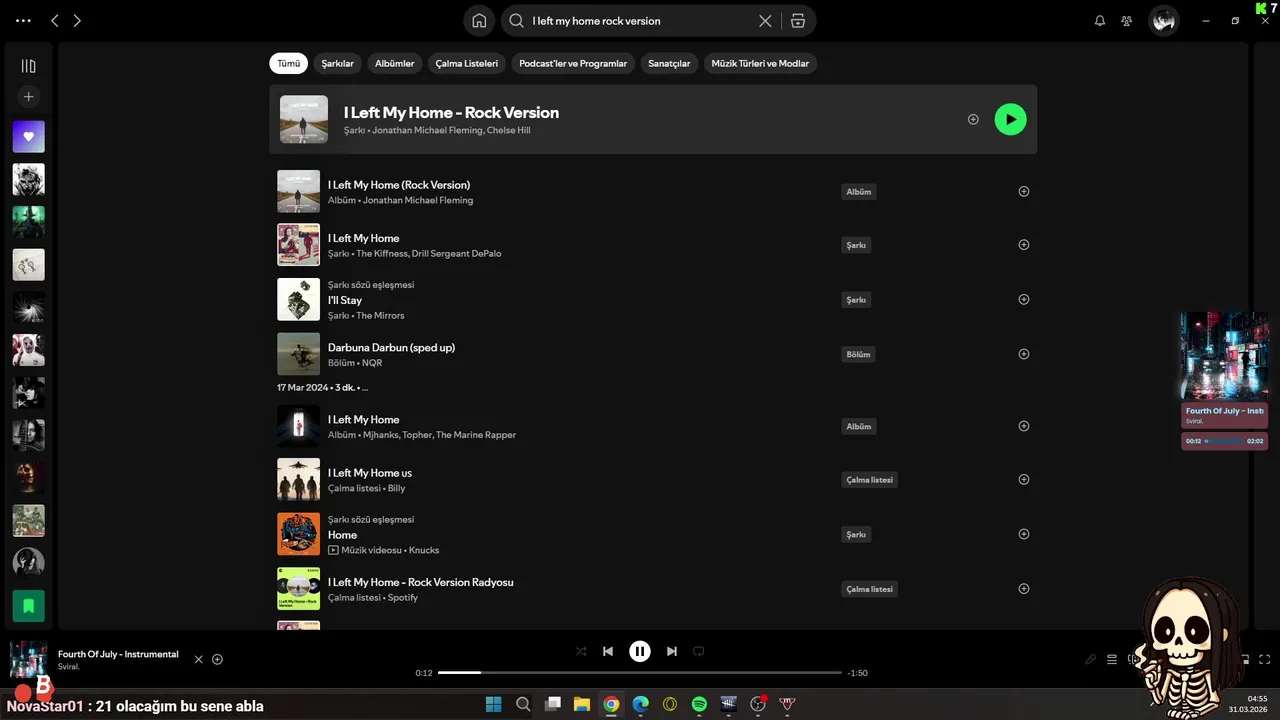This screenshot has height=720, width=1280.
Task: Open File Explorer from taskbar
Action: (581, 704)
